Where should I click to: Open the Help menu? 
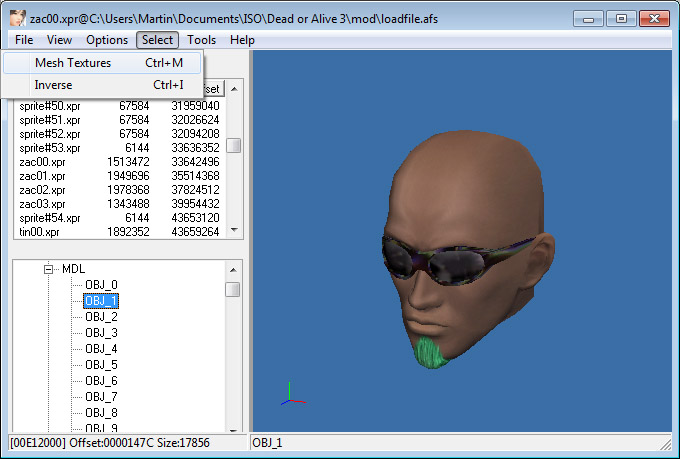click(242, 40)
